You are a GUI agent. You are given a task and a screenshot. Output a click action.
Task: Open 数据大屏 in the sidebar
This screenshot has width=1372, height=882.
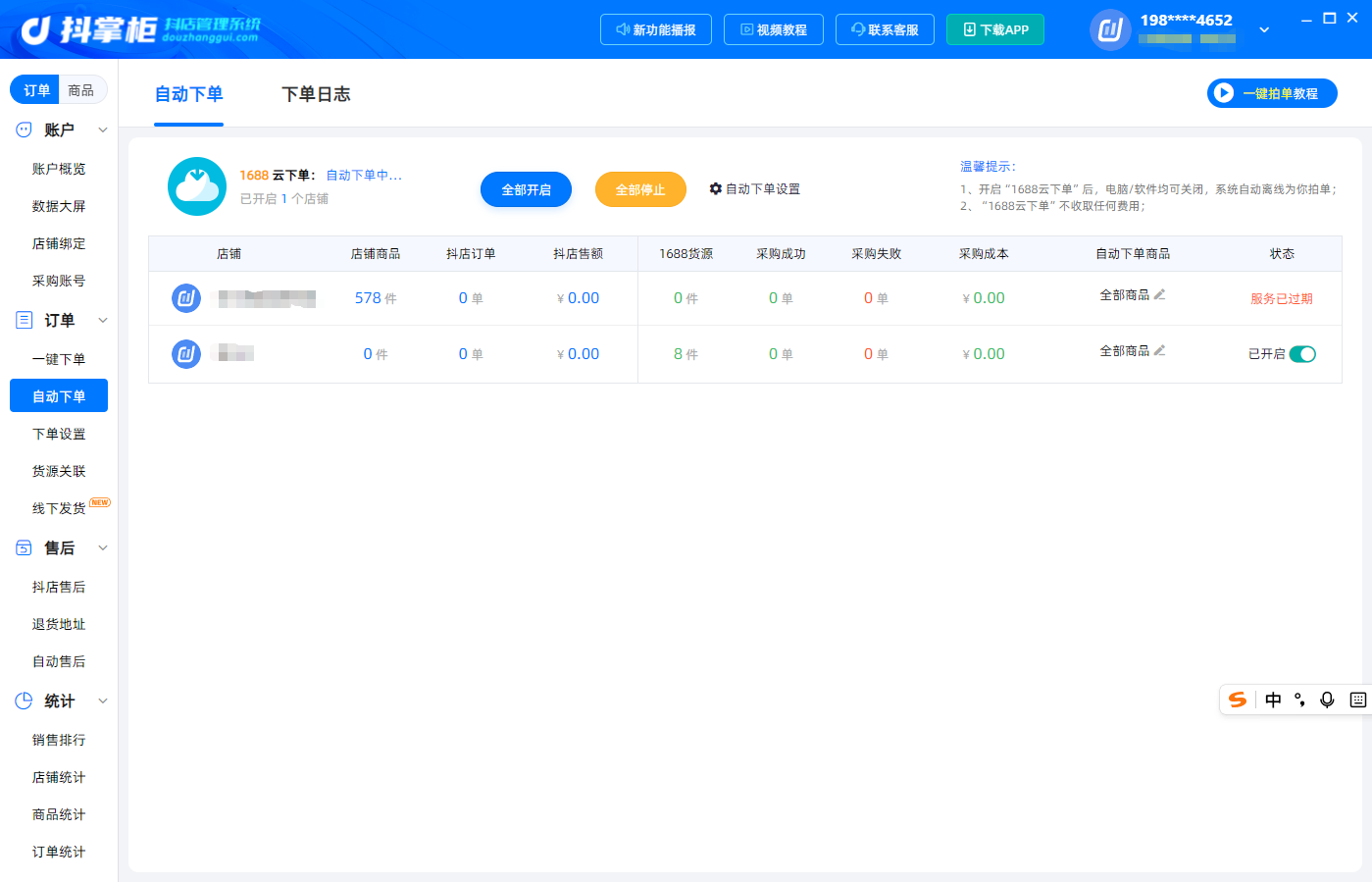point(59,206)
